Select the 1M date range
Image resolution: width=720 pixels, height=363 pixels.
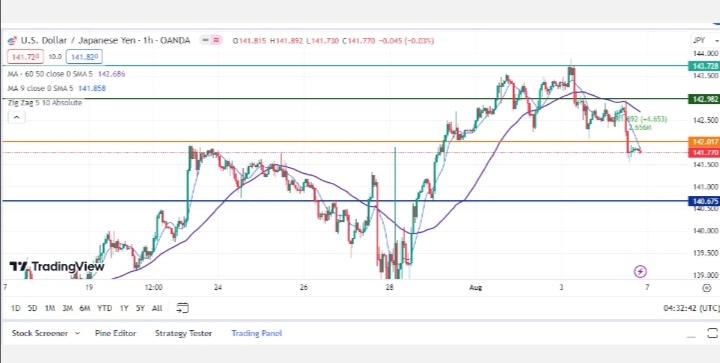coord(50,308)
